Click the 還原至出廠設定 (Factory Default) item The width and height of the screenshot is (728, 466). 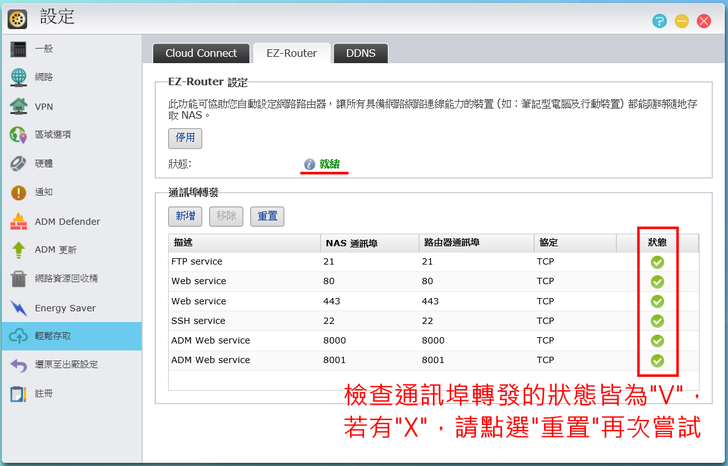(66, 365)
